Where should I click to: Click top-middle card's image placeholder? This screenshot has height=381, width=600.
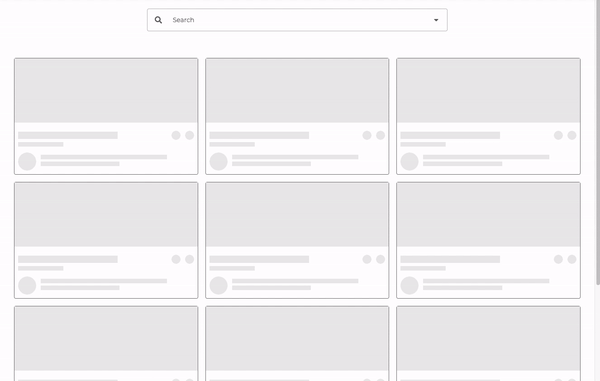(297, 91)
